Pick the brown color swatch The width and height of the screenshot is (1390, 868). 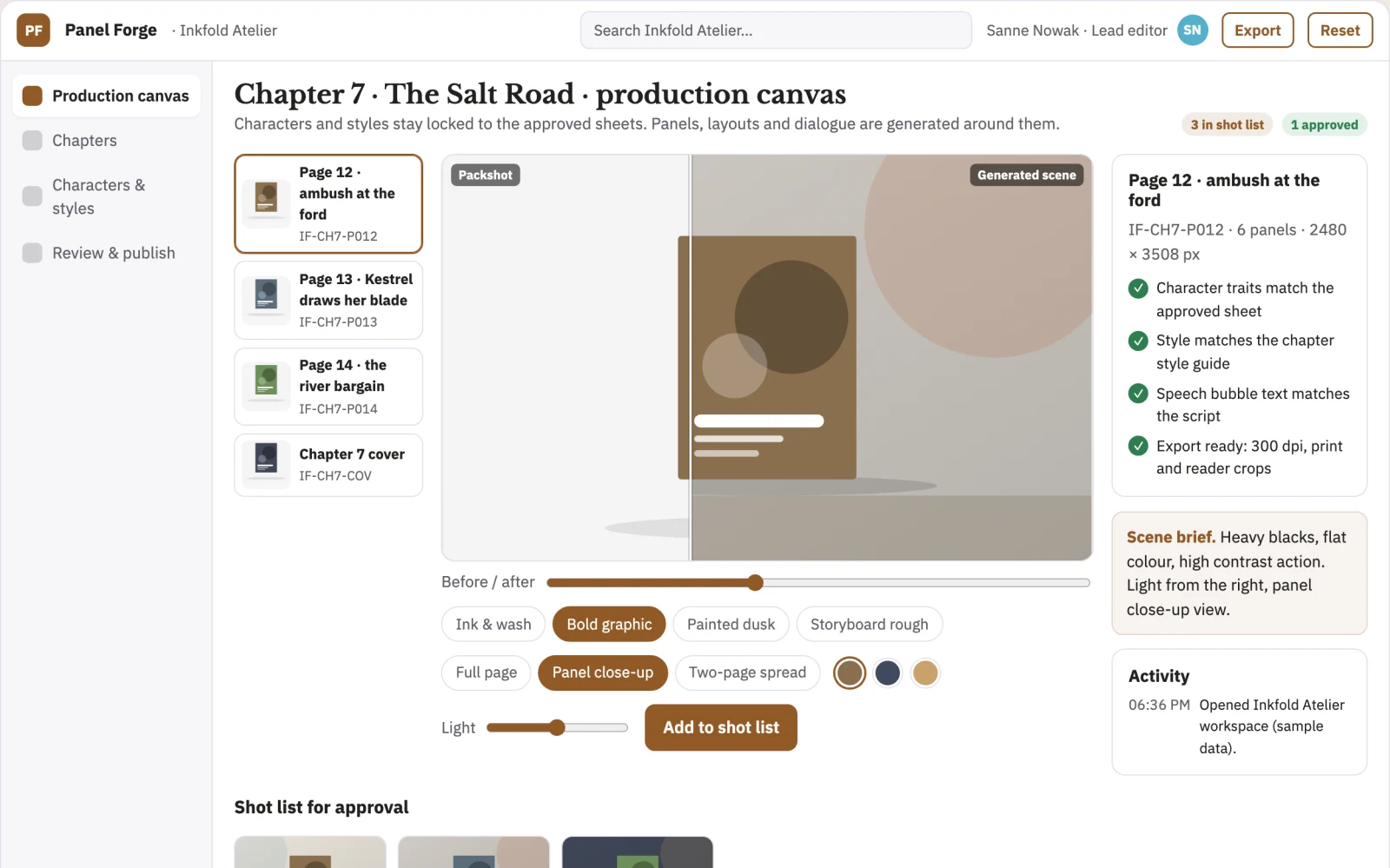tap(850, 673)
